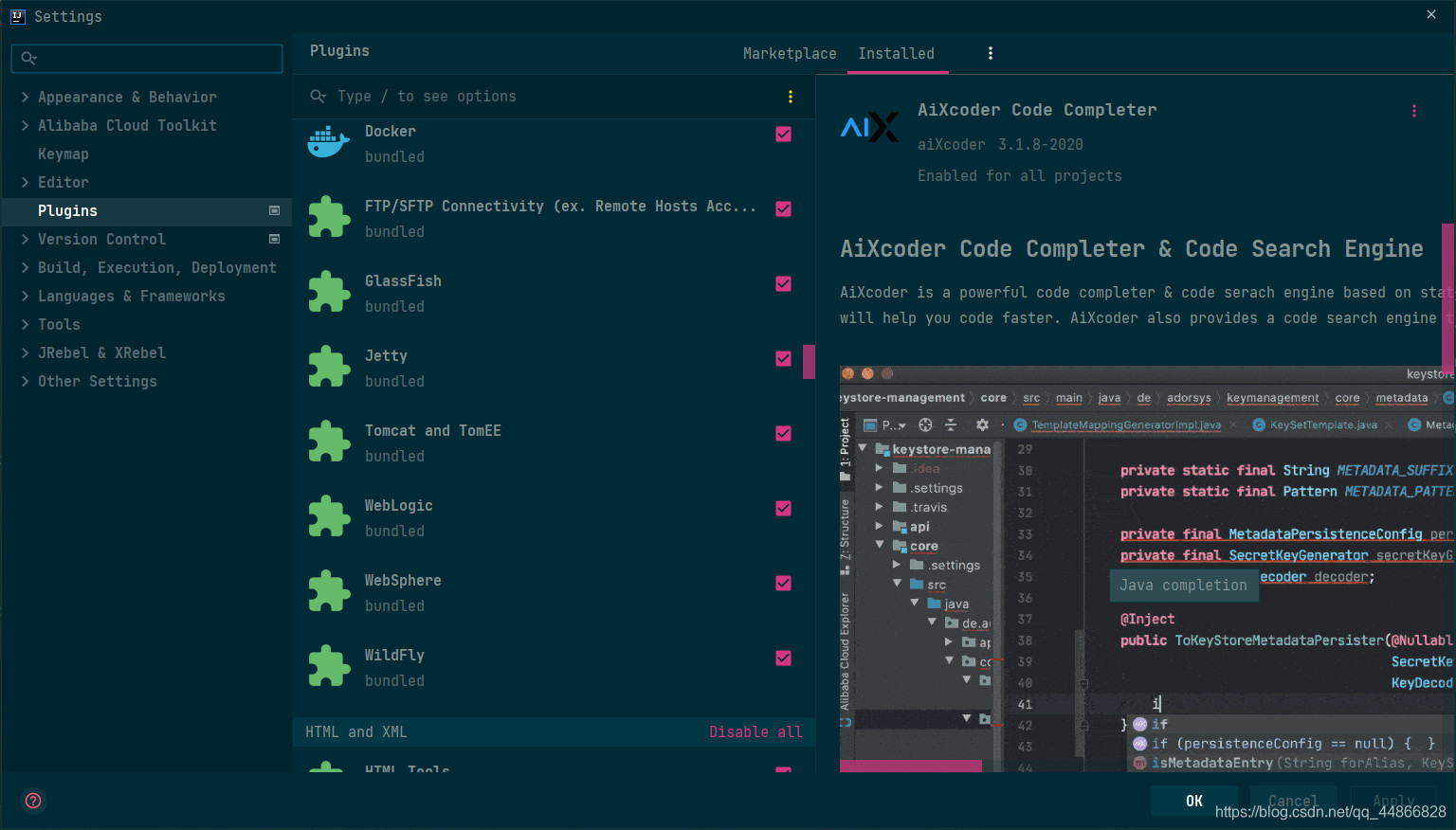The height and width of the screenshot is (830, 1456).
Task: Click Disable all for HTML and XML
Action: (x=755, y=731)
